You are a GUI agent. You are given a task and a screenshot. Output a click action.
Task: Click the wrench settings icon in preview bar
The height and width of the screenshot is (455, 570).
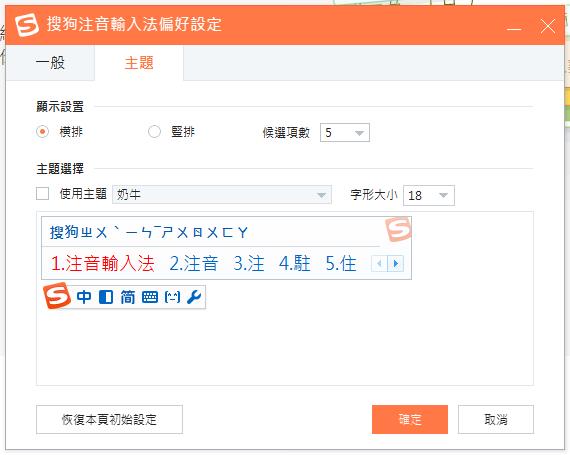(194, 297)
